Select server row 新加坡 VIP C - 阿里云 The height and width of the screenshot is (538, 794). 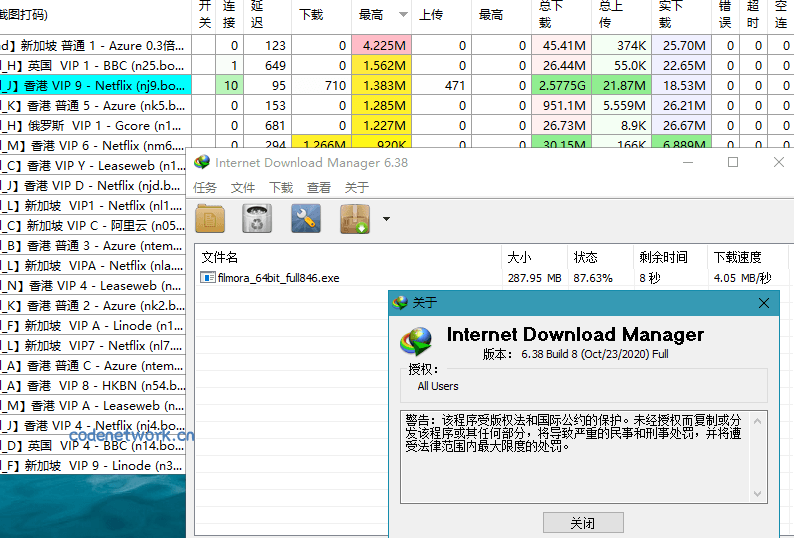pyautogui.click(x=93, y=225)
